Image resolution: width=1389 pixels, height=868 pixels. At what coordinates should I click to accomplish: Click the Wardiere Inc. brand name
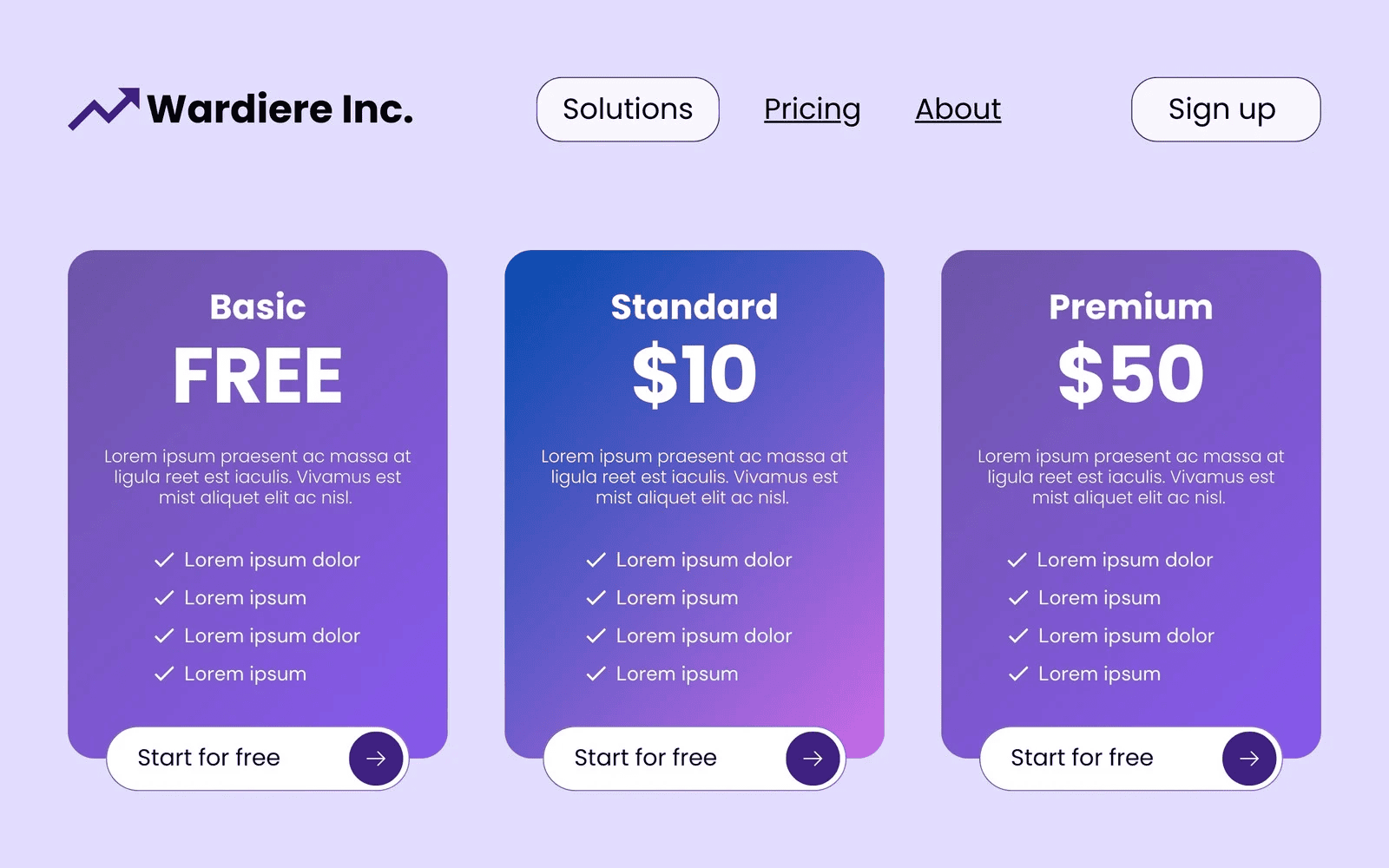click(x=280, y=109)
